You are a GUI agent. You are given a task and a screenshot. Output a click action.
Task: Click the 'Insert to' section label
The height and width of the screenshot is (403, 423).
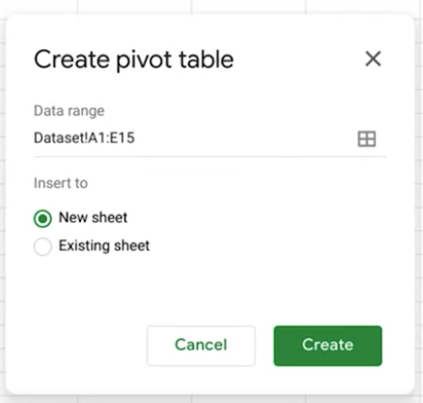click(x=61, y=183)
